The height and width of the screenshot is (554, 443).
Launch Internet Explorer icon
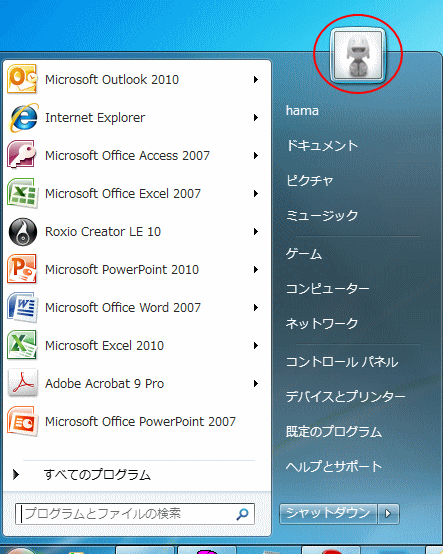23,117
